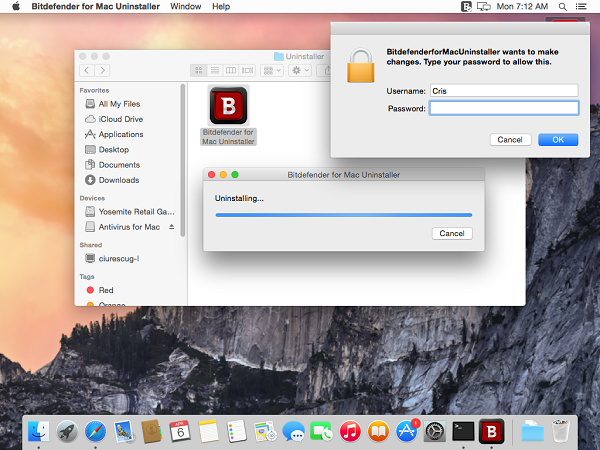Click the Password input field
The height and width of the screenshot is (450, 600).
503,108
